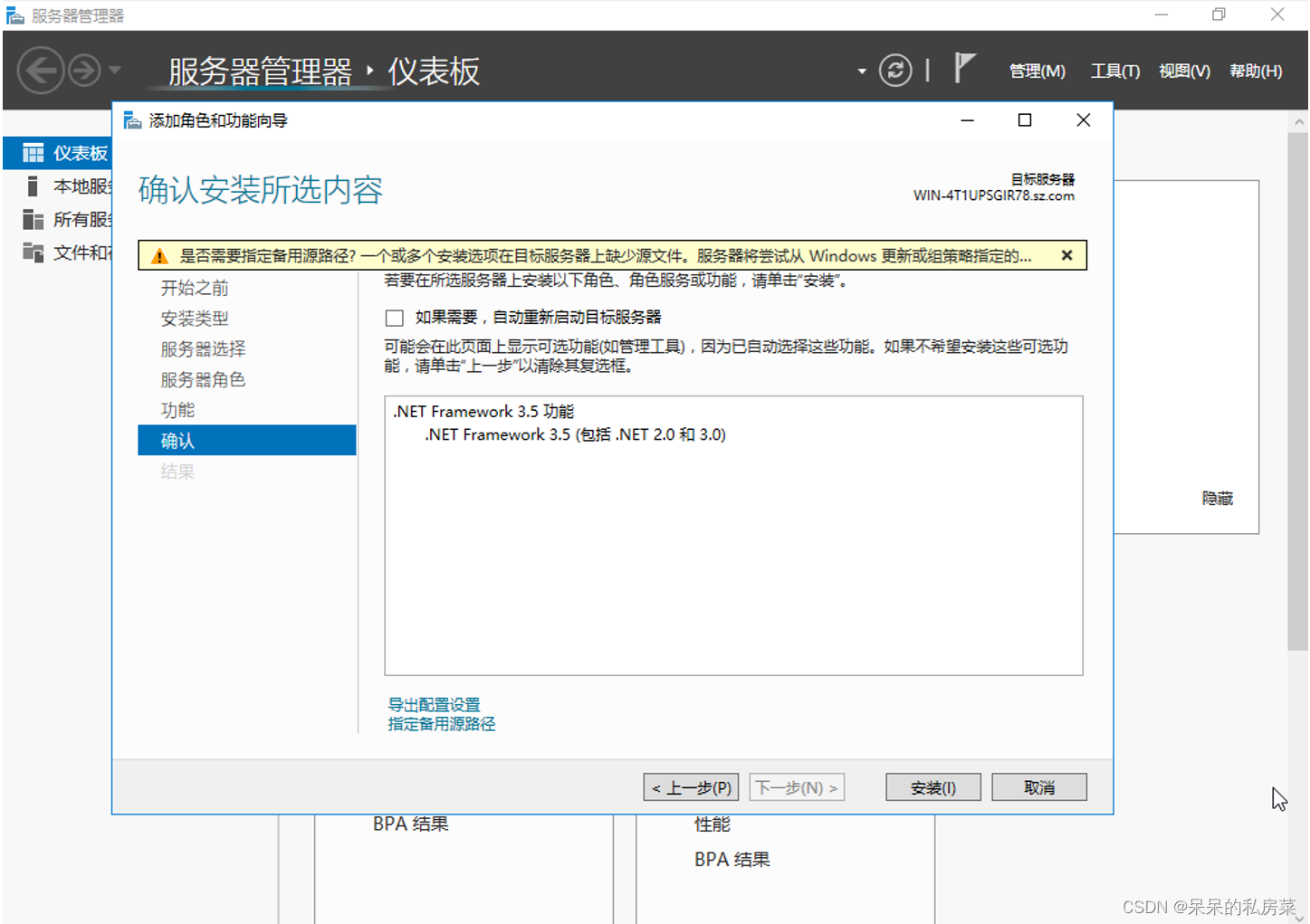Click the 安装(I) button
The width and height of the screenshot is (1310, 924).
pos(933,787)
